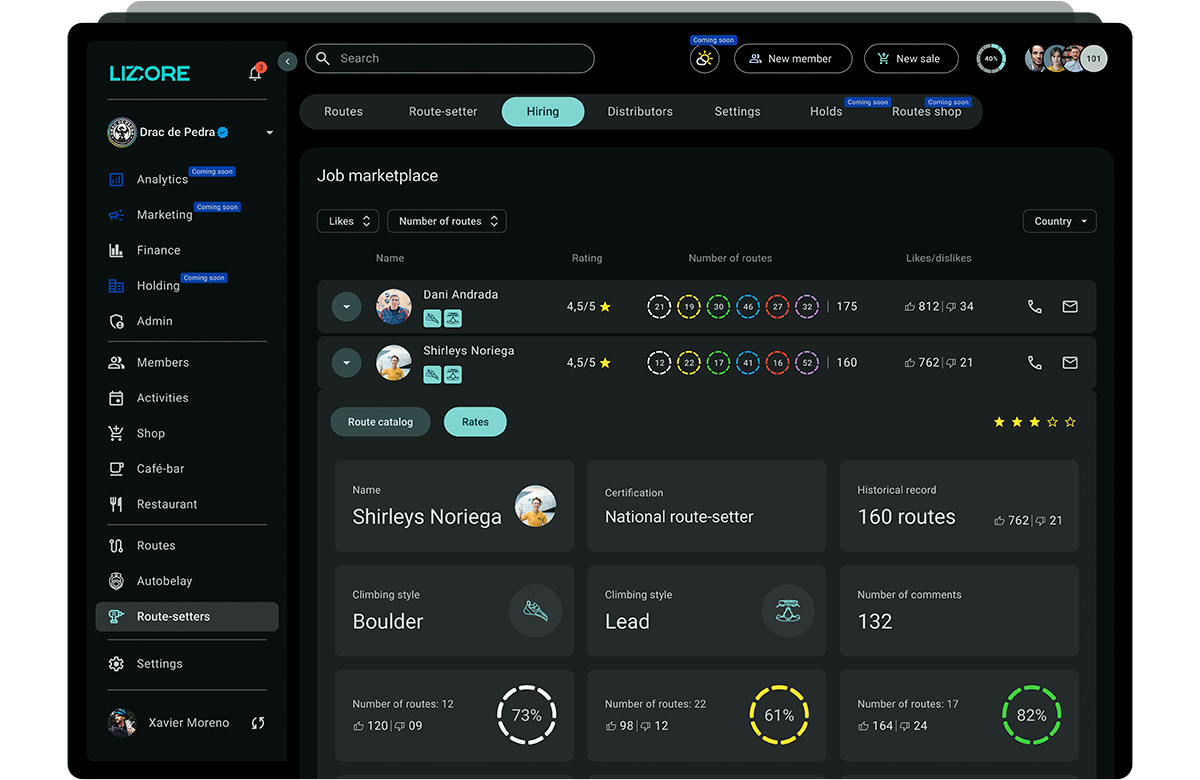1200x780 pixels.
Task: Open the Distributors tab
Action: [x=640, y=112]
